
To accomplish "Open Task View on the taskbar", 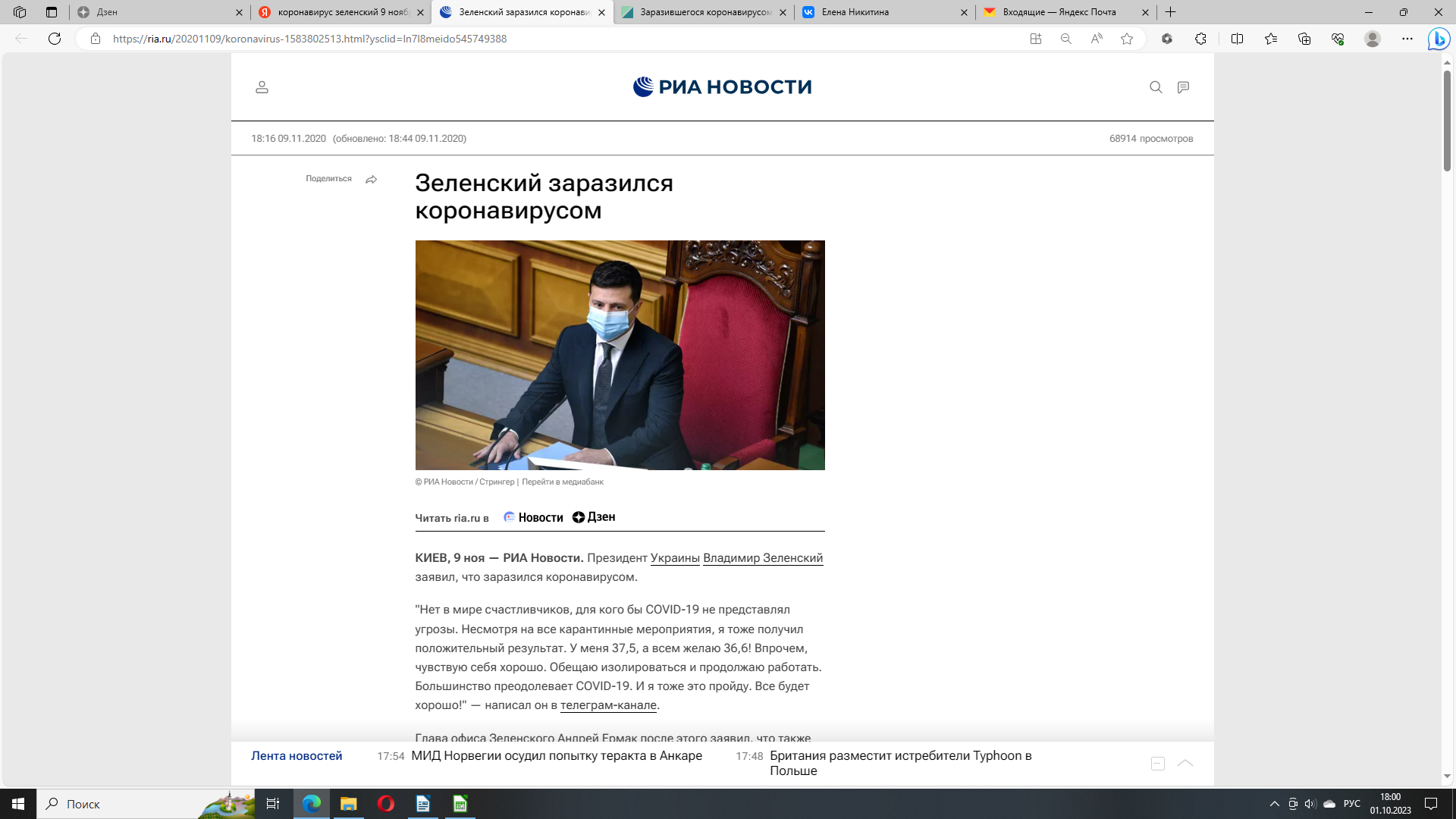I will coord(273,804).
